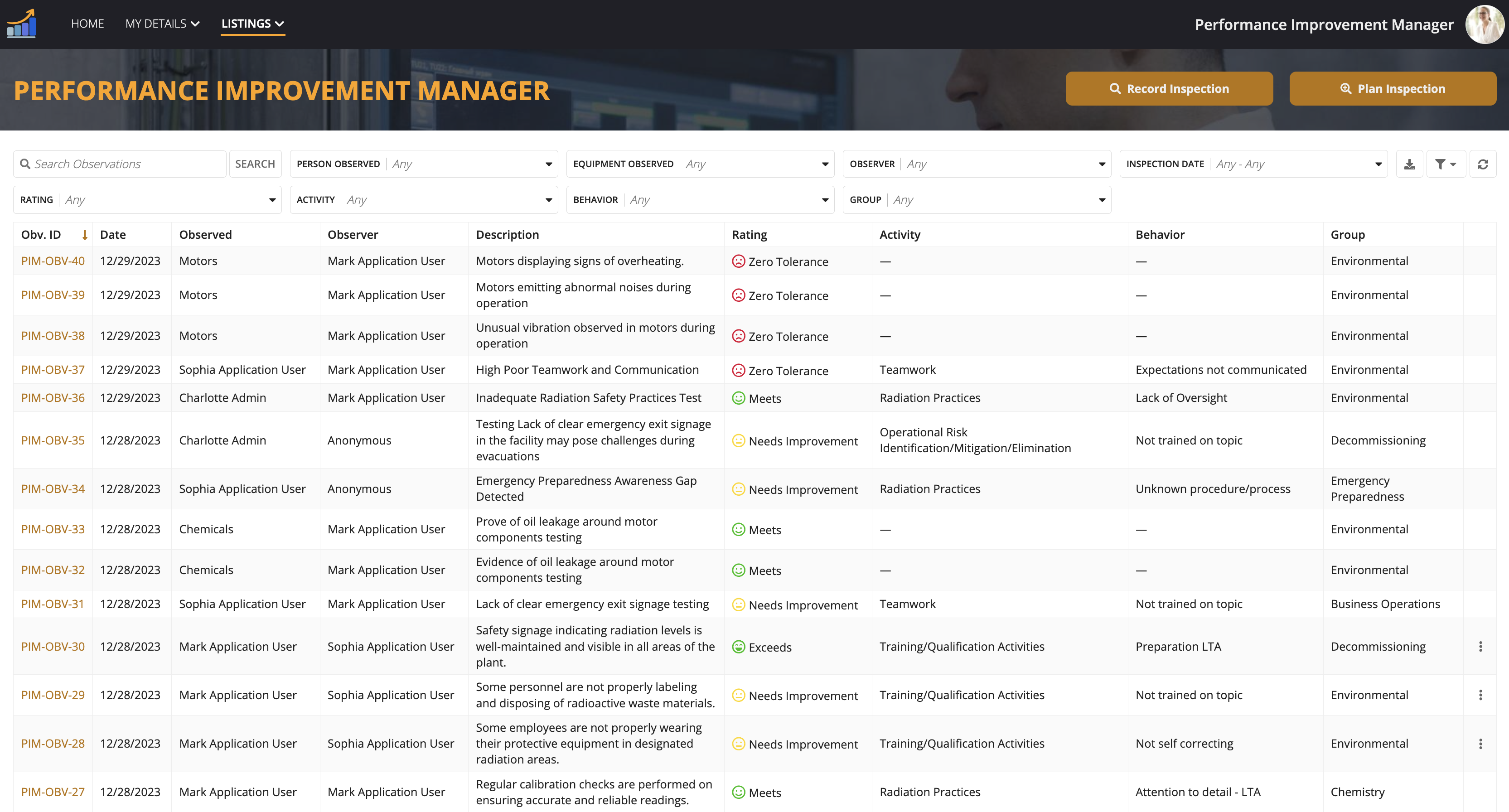Viewport: 1509px width, 812px height.
Task: Open observation PIM-OBV-32
Action: click(53, 570)
